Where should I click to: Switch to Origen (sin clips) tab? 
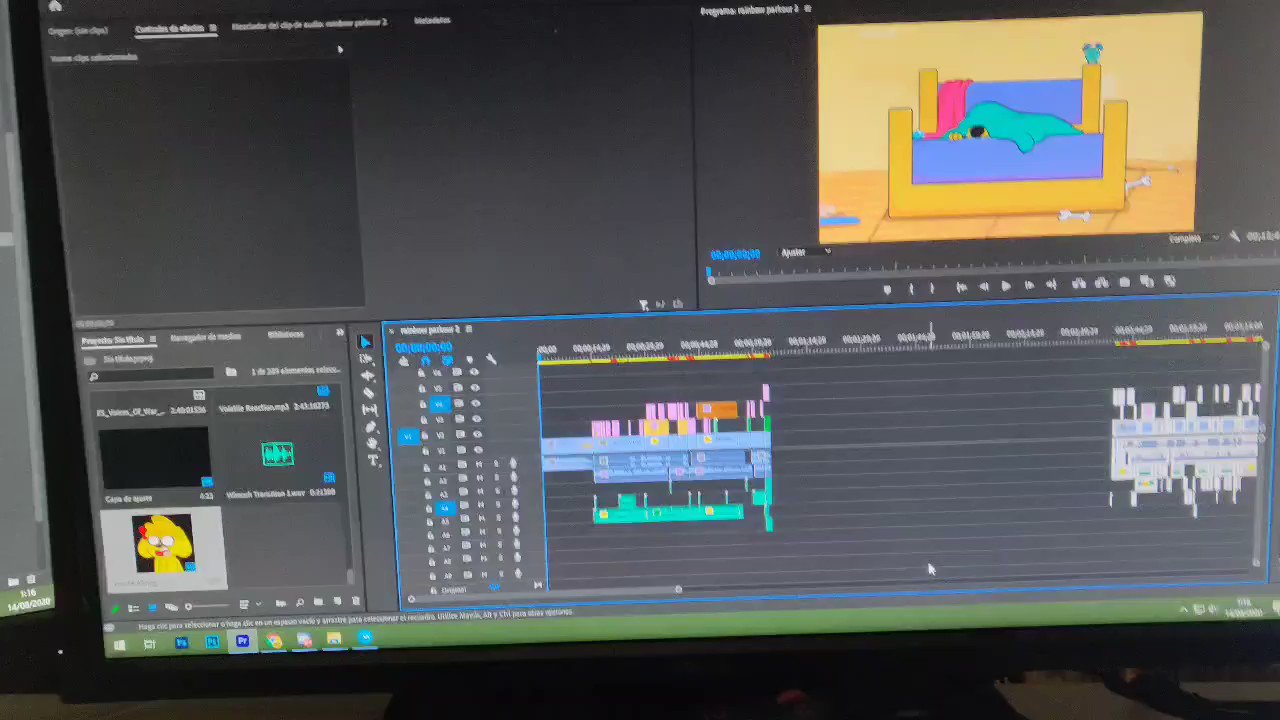coord(78,31)
